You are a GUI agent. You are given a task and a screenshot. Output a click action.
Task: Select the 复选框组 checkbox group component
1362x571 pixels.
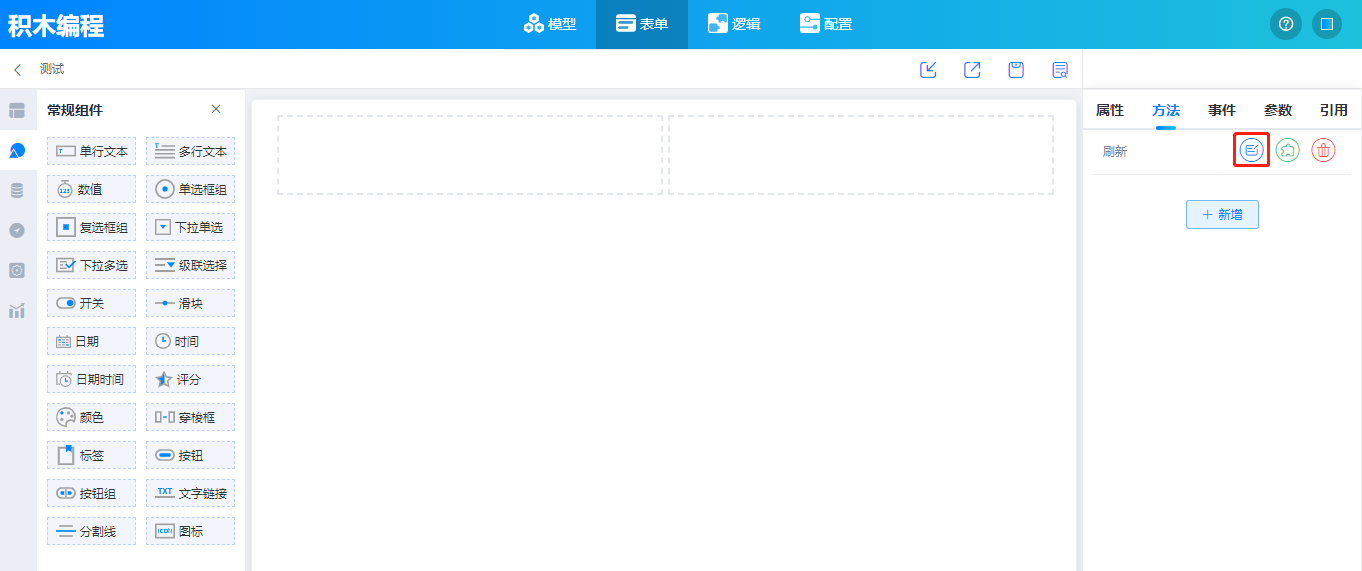tap(91, 227)
